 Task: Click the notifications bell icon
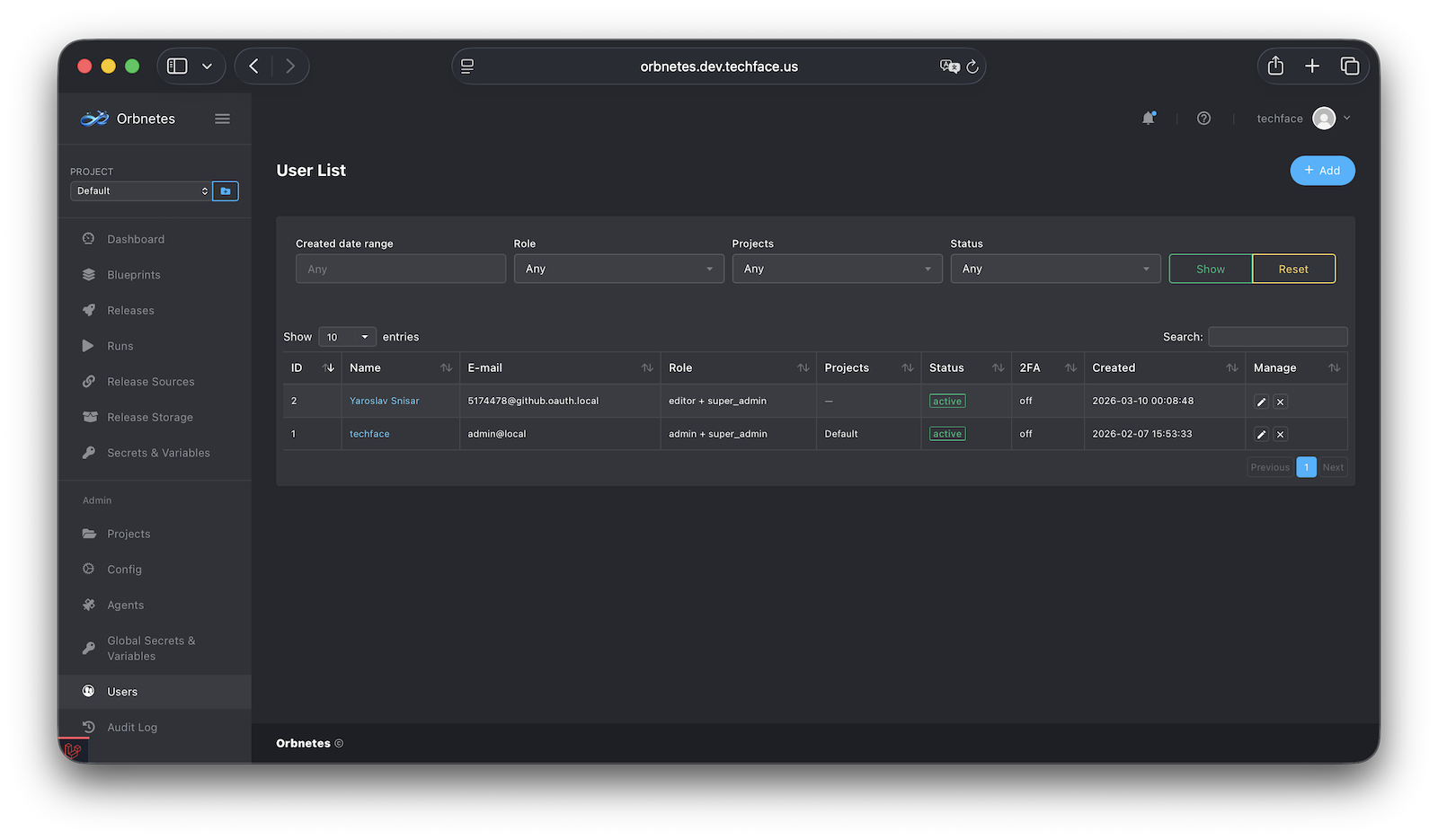point(1149,118)
